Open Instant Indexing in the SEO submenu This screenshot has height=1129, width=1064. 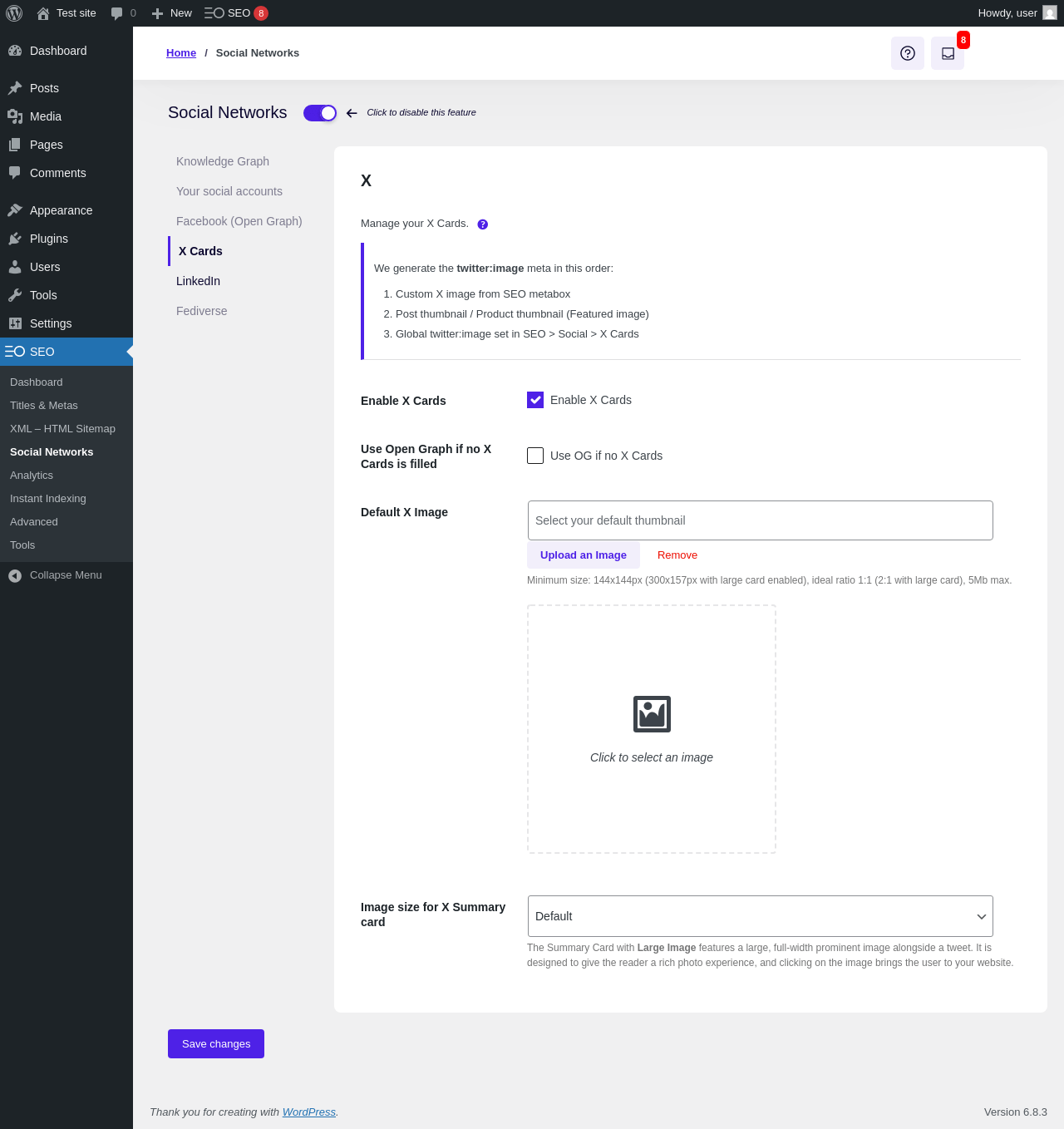[x=48, y=499]
